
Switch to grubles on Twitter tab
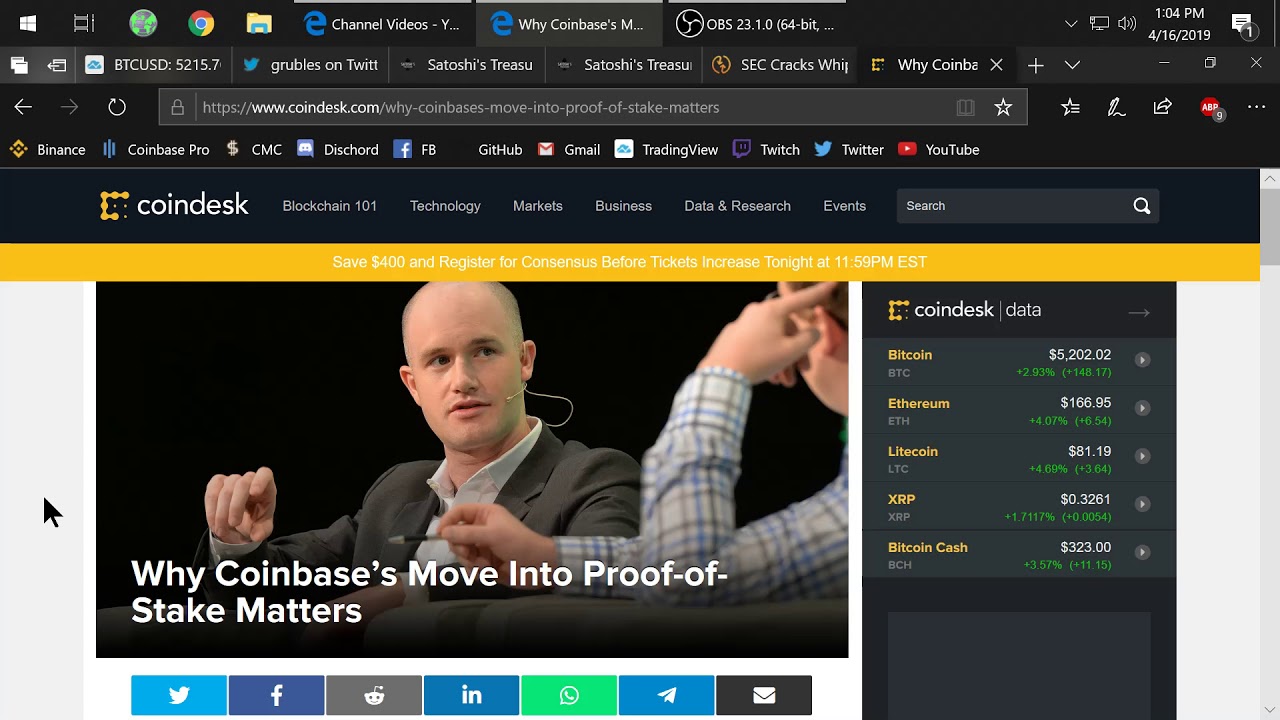pyautogui.click(x=311, y=65)
